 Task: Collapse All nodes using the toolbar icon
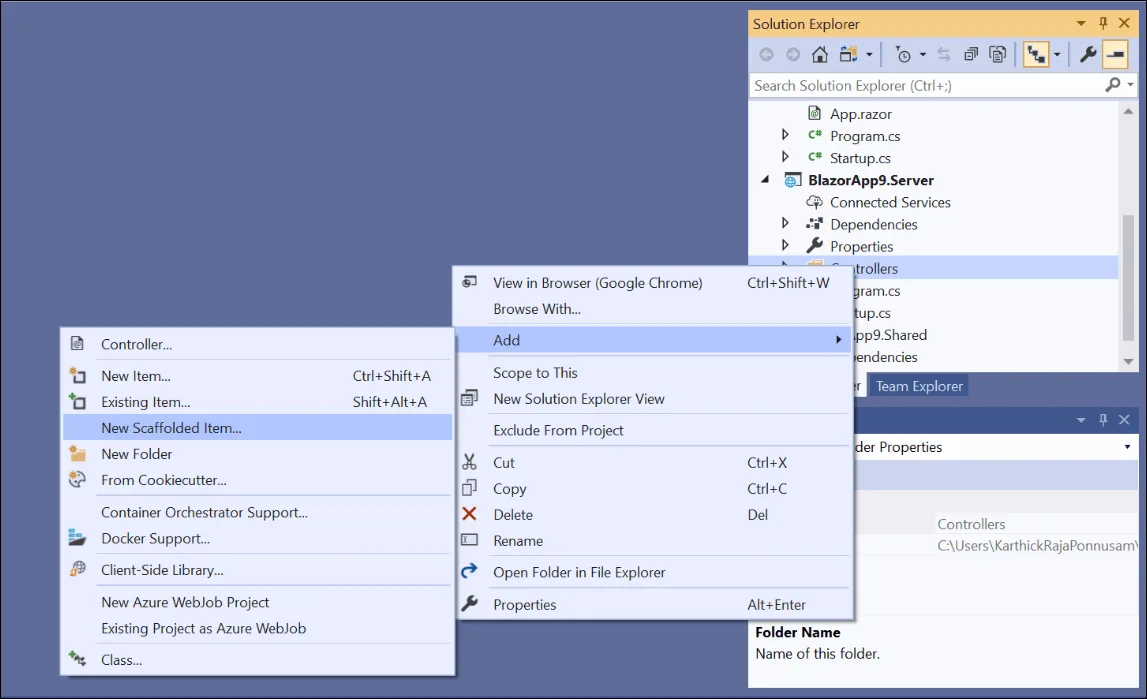coord(970,54)
